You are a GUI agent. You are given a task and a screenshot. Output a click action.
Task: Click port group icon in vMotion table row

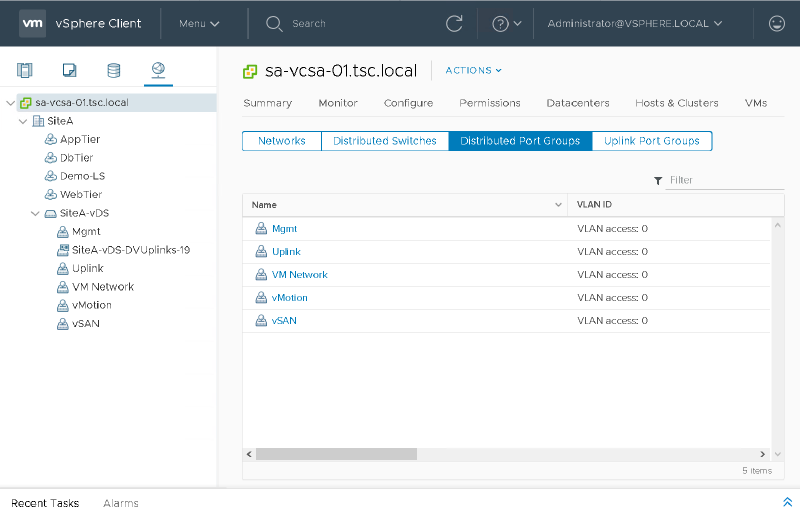click(261, 297)
